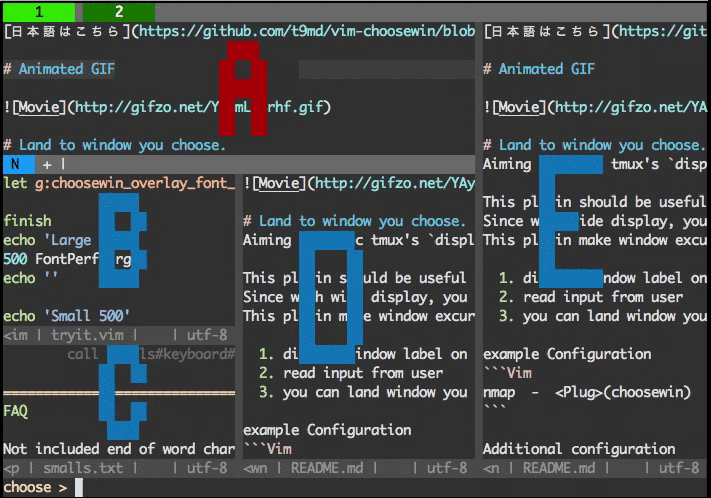Click the 'let g:choosewin_overlay_font_' line
This screenshot has height=498, width=711.
(x=119, y=183)
